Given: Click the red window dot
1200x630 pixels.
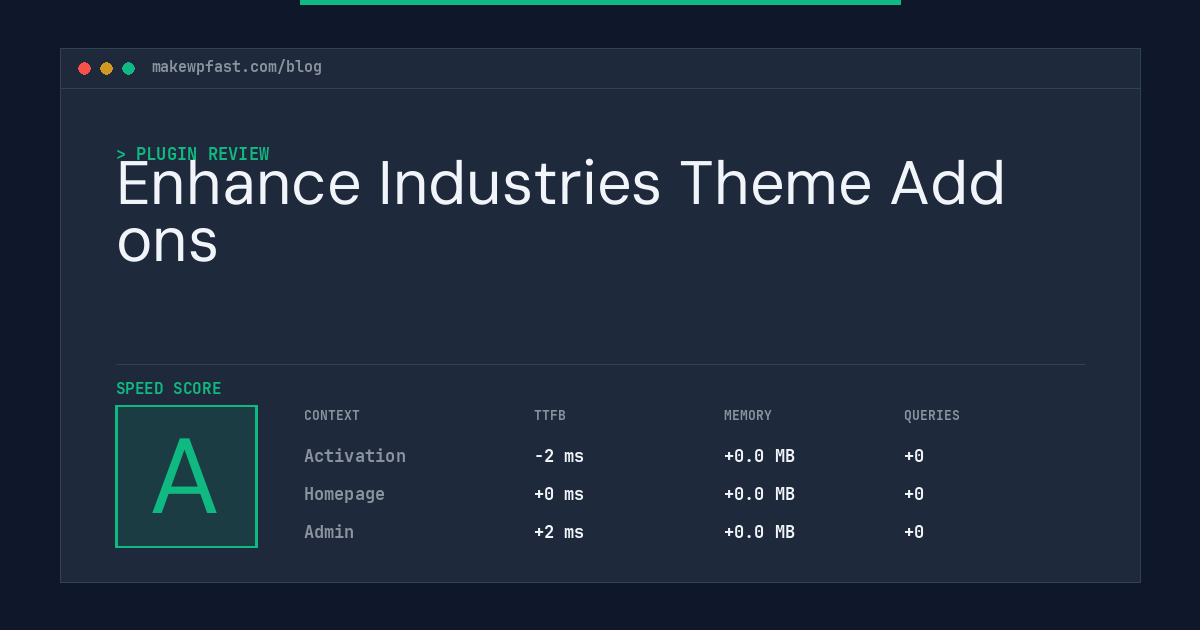Looking at the screenshot, I should (84, 68).
